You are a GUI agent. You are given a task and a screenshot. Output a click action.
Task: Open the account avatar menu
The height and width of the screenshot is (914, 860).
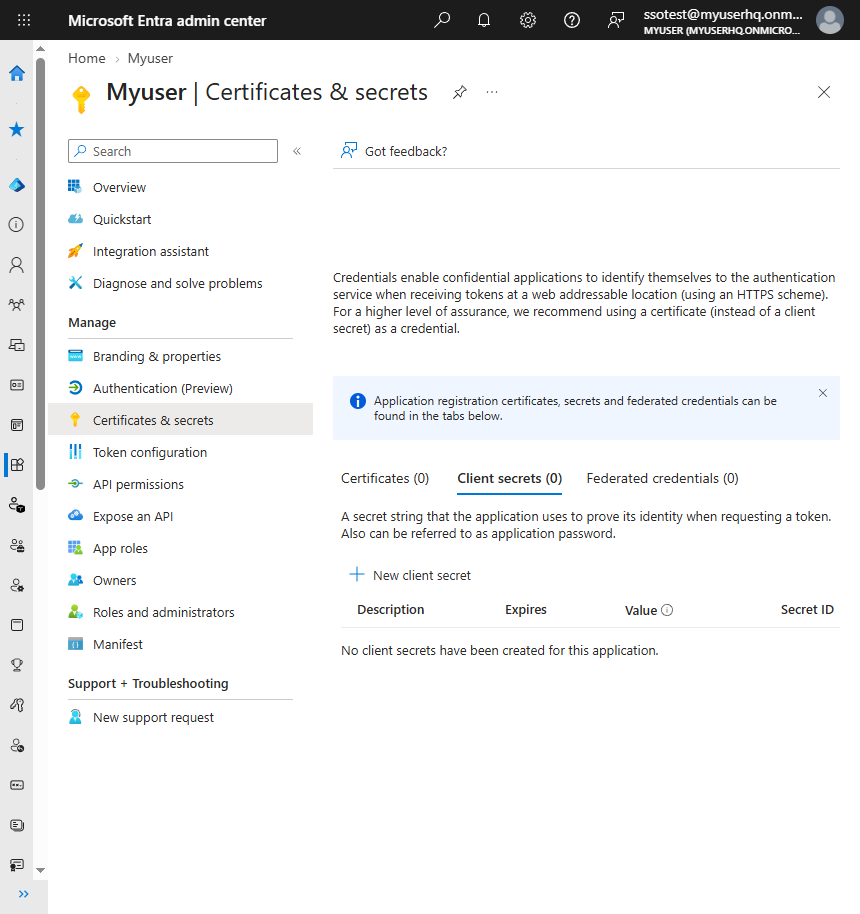[830, 20]
